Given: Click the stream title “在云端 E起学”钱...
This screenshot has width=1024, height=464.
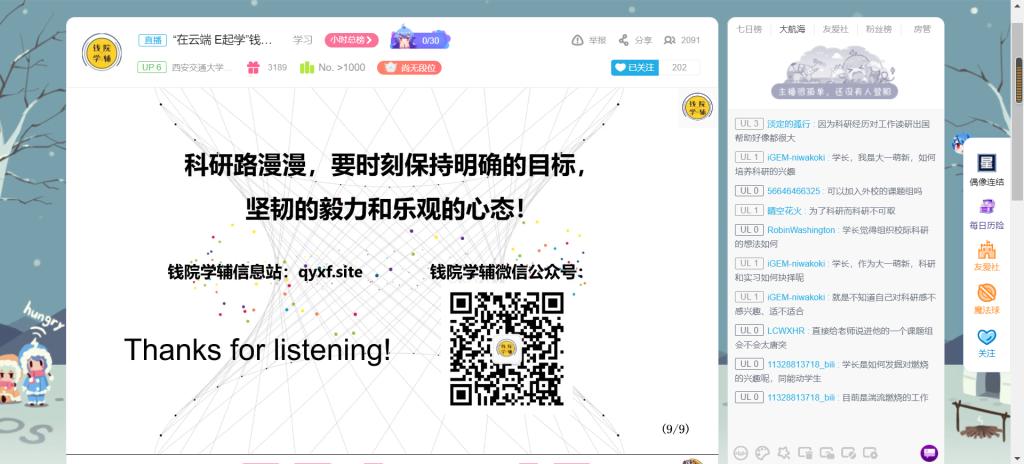Looking at the screenshot, I should [222, 40].
